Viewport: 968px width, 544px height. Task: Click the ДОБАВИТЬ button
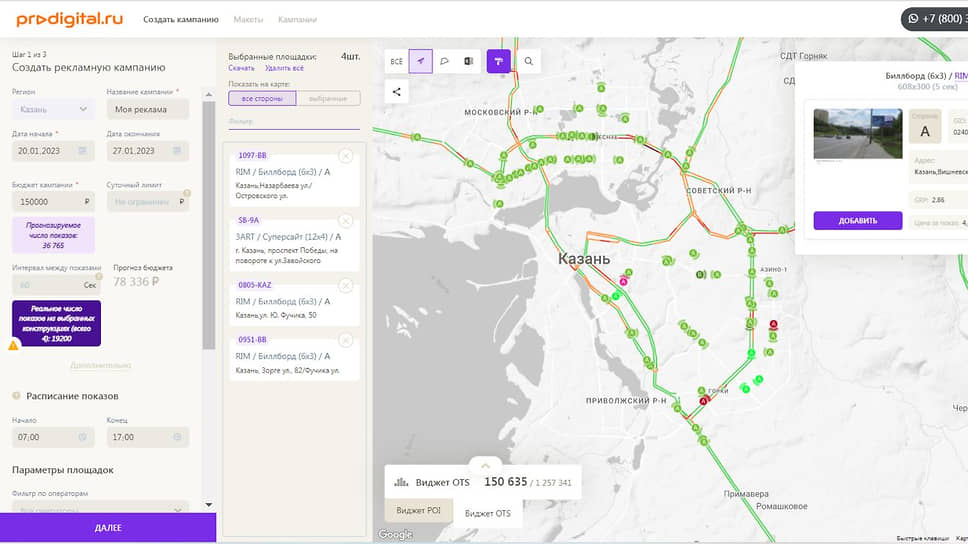click(857, 220)
